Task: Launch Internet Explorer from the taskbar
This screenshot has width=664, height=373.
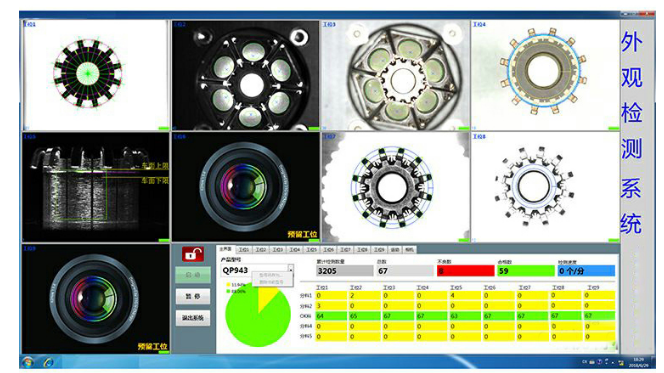Action: (x=48, y=362)
